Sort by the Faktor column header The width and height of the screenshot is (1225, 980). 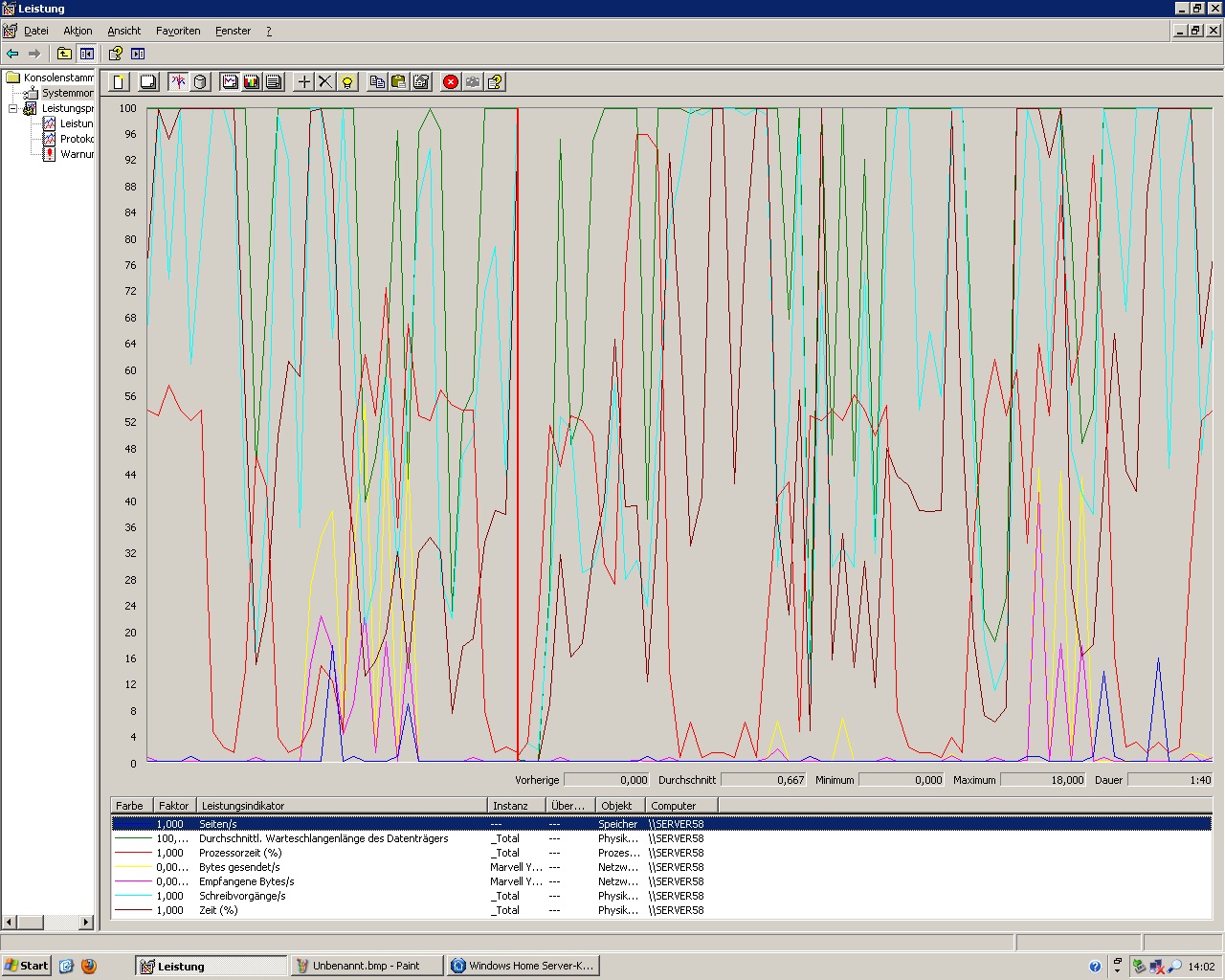(176, 806)
